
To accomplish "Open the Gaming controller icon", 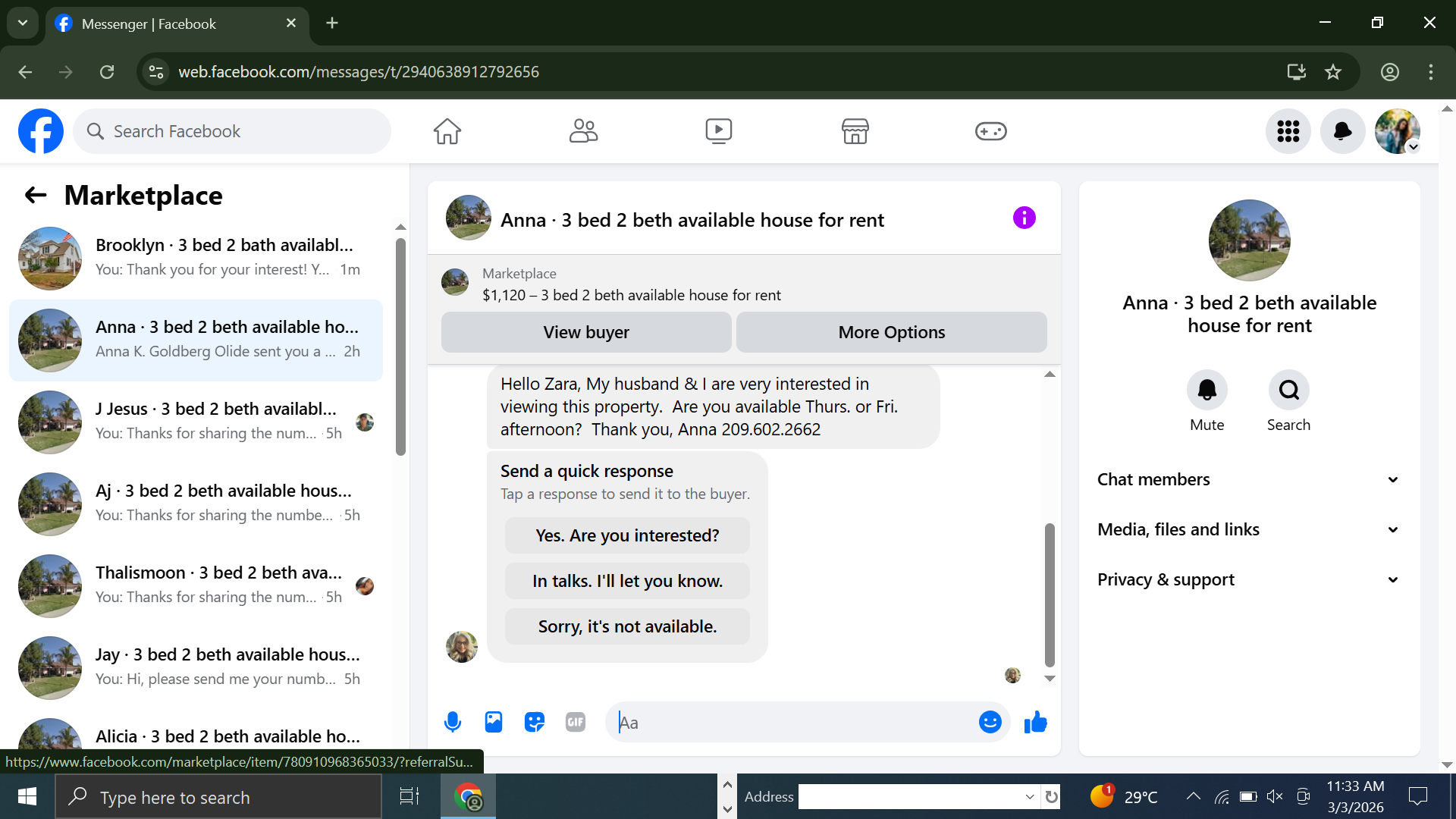I will tap(990, 131).
